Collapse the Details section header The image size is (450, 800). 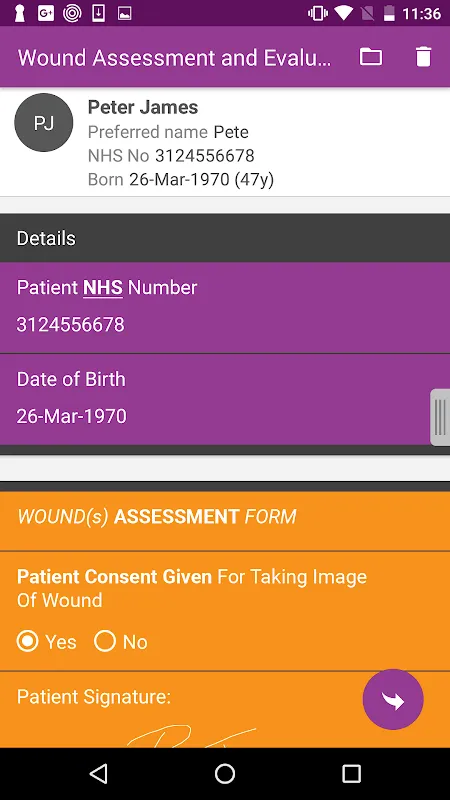point(225,238)
